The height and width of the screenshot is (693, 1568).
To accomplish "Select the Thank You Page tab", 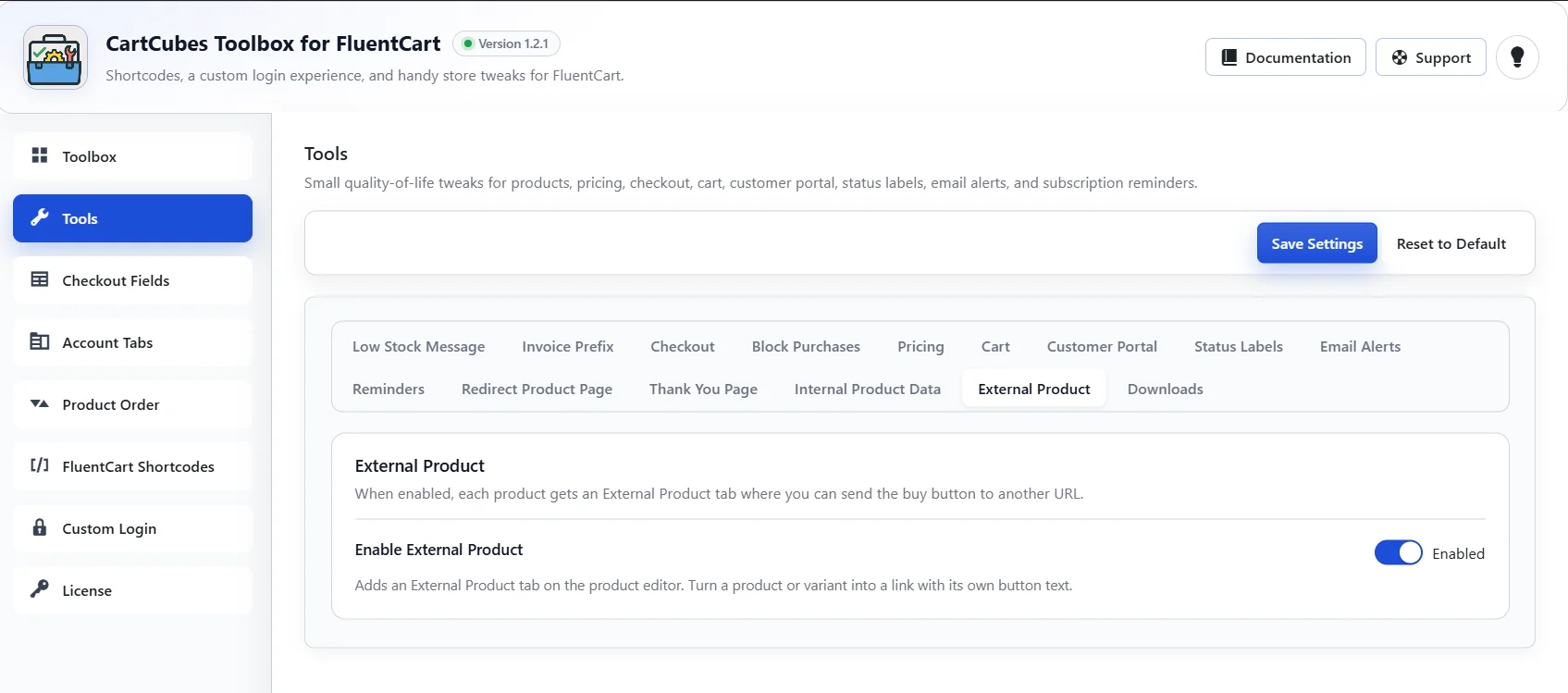I will (x=703, y=389).
